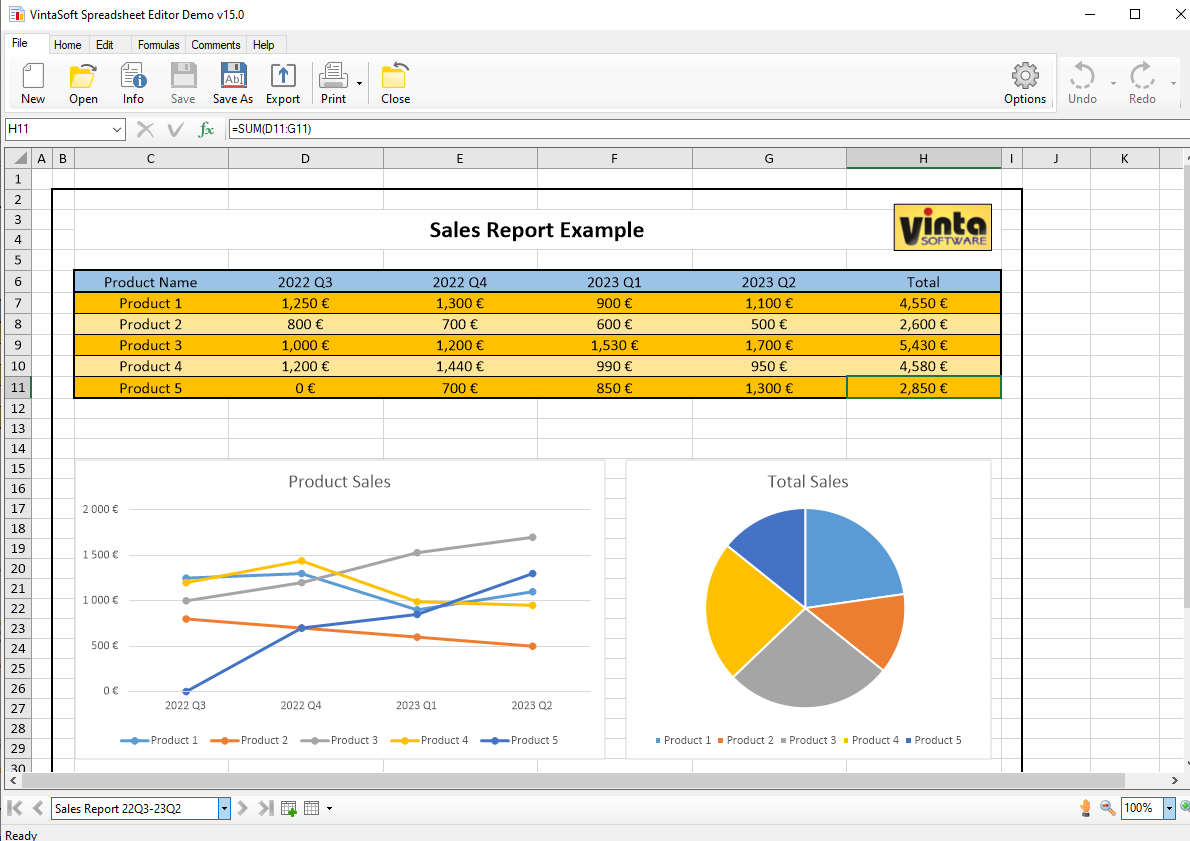The height and width of the screenshot is (841, 1190).
Task: Select column D header
Action: [x=305, y=158]
